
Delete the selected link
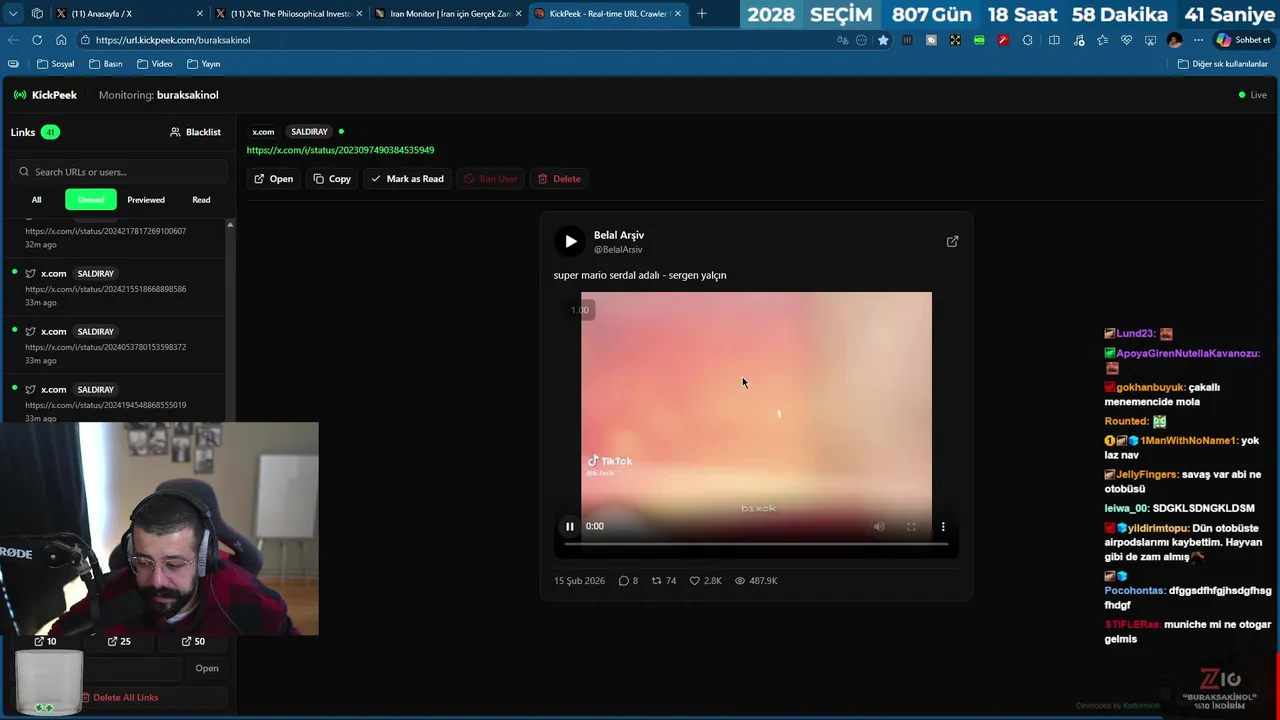[x=559, y=179]
